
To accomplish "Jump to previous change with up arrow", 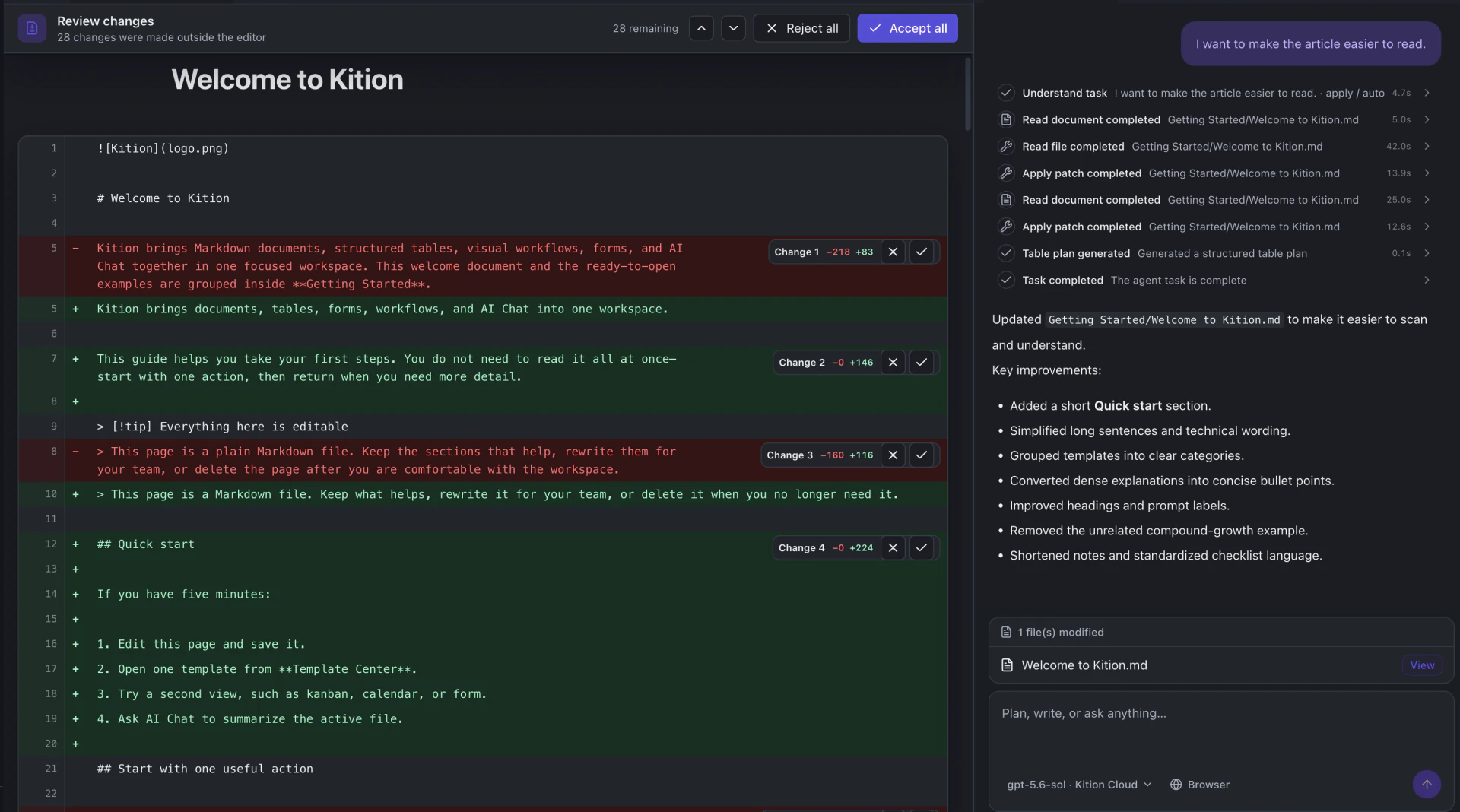I will click(x=701, y=28).
